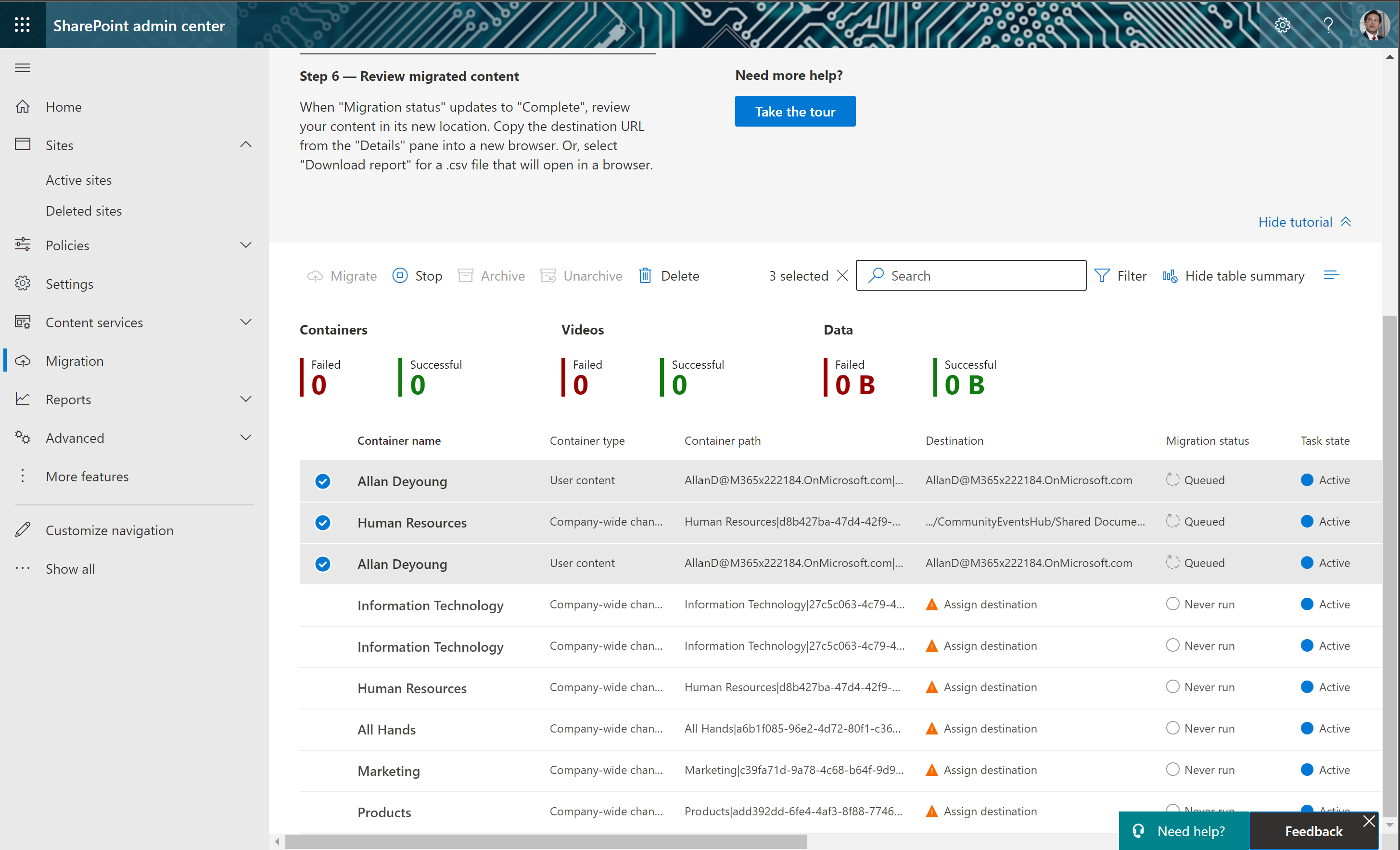Open the Filter funnel icon

1102,276
